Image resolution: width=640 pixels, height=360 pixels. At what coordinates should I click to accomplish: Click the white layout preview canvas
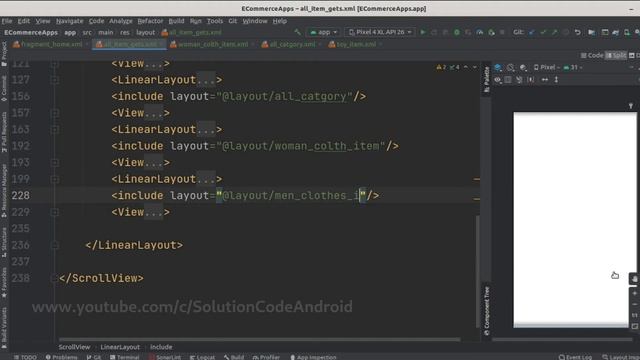pyautogui.click(x=574, y=219)
